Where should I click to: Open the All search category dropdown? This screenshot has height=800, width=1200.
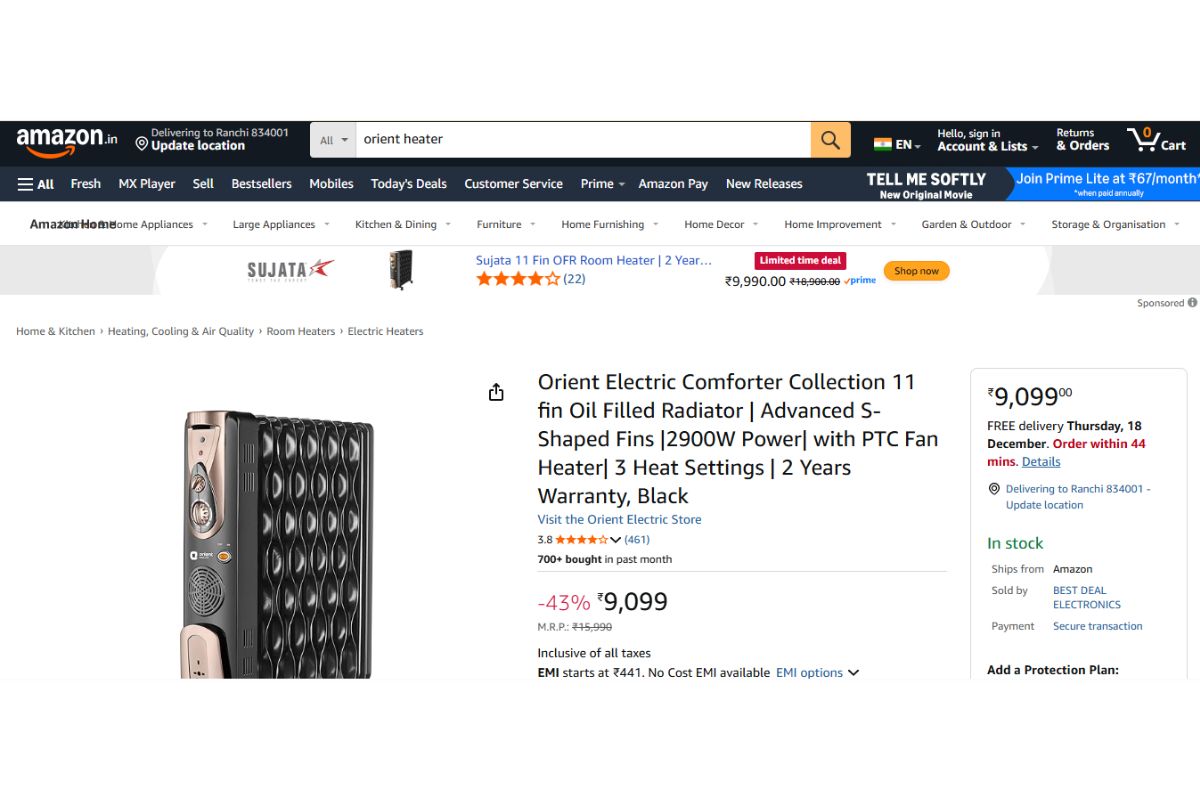click(333, 140)
